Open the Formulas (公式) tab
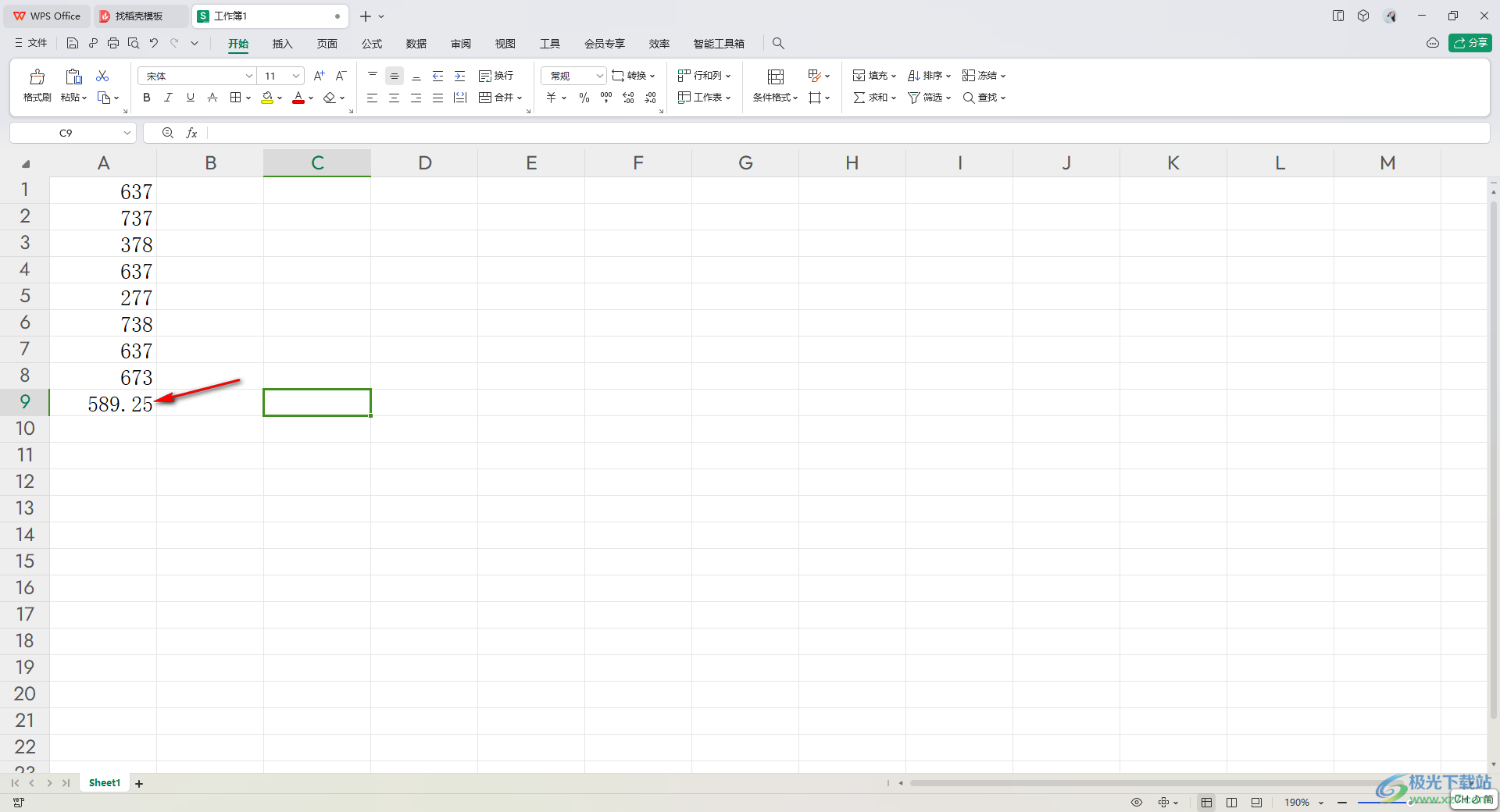1500x812 pixels. (372, 44)
